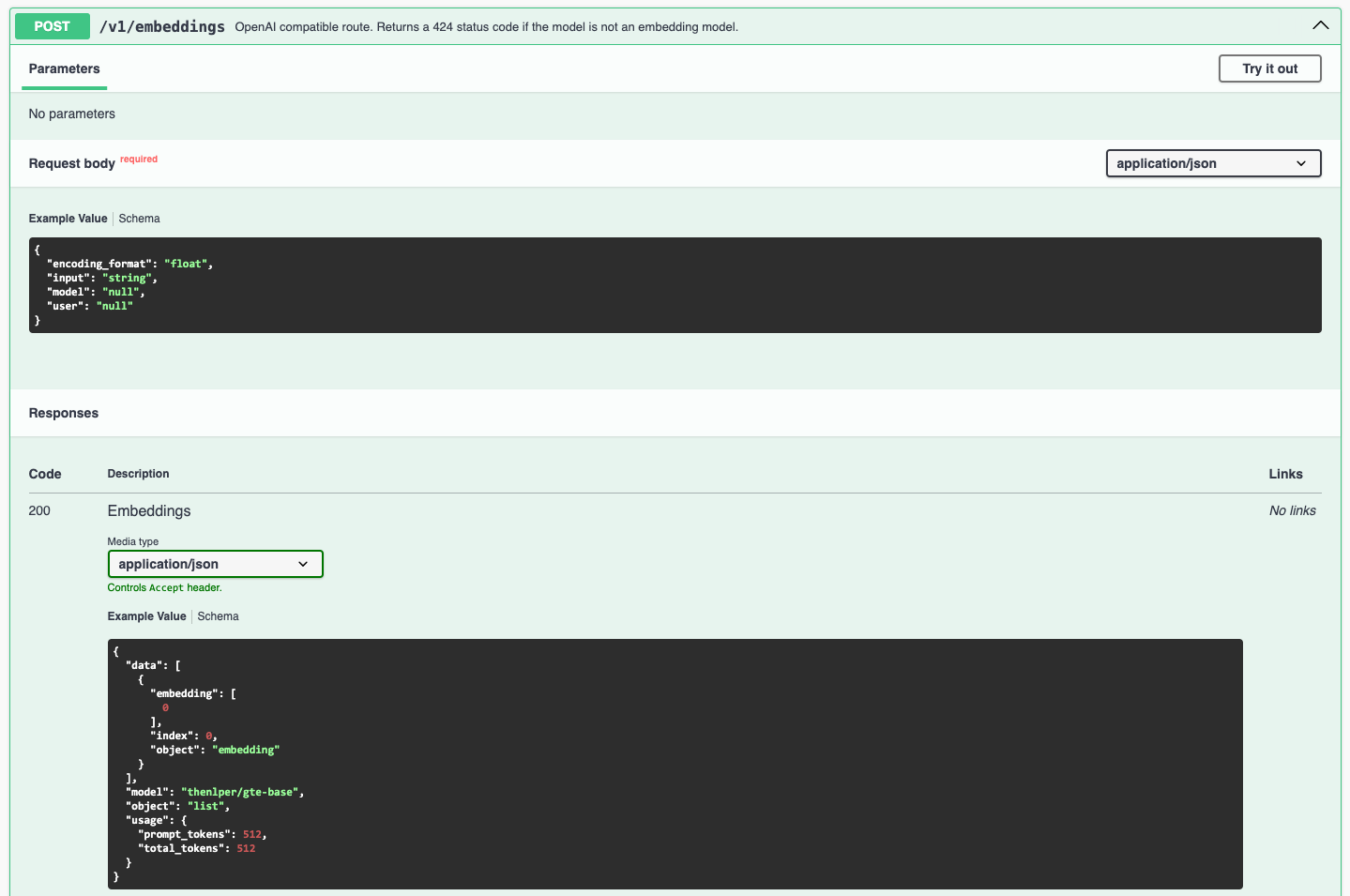Select response Example Value tab
1350x896 pixels.
click(146, 616)
